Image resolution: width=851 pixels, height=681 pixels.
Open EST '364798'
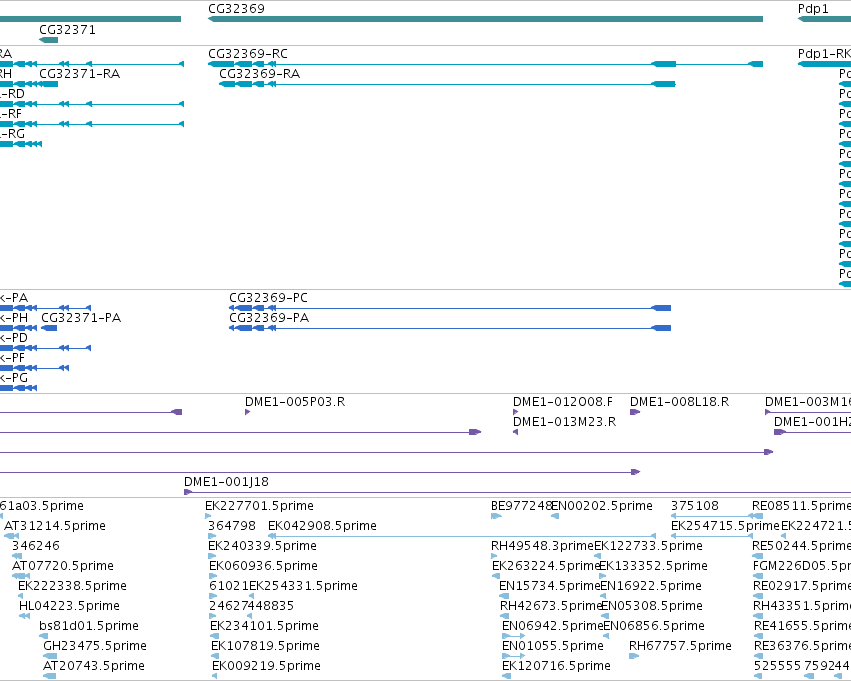tap(232, 526)
